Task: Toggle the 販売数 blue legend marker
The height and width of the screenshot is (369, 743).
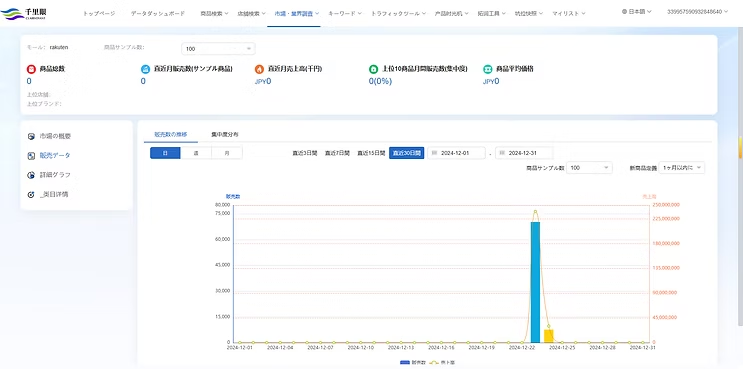Action: 405,362
